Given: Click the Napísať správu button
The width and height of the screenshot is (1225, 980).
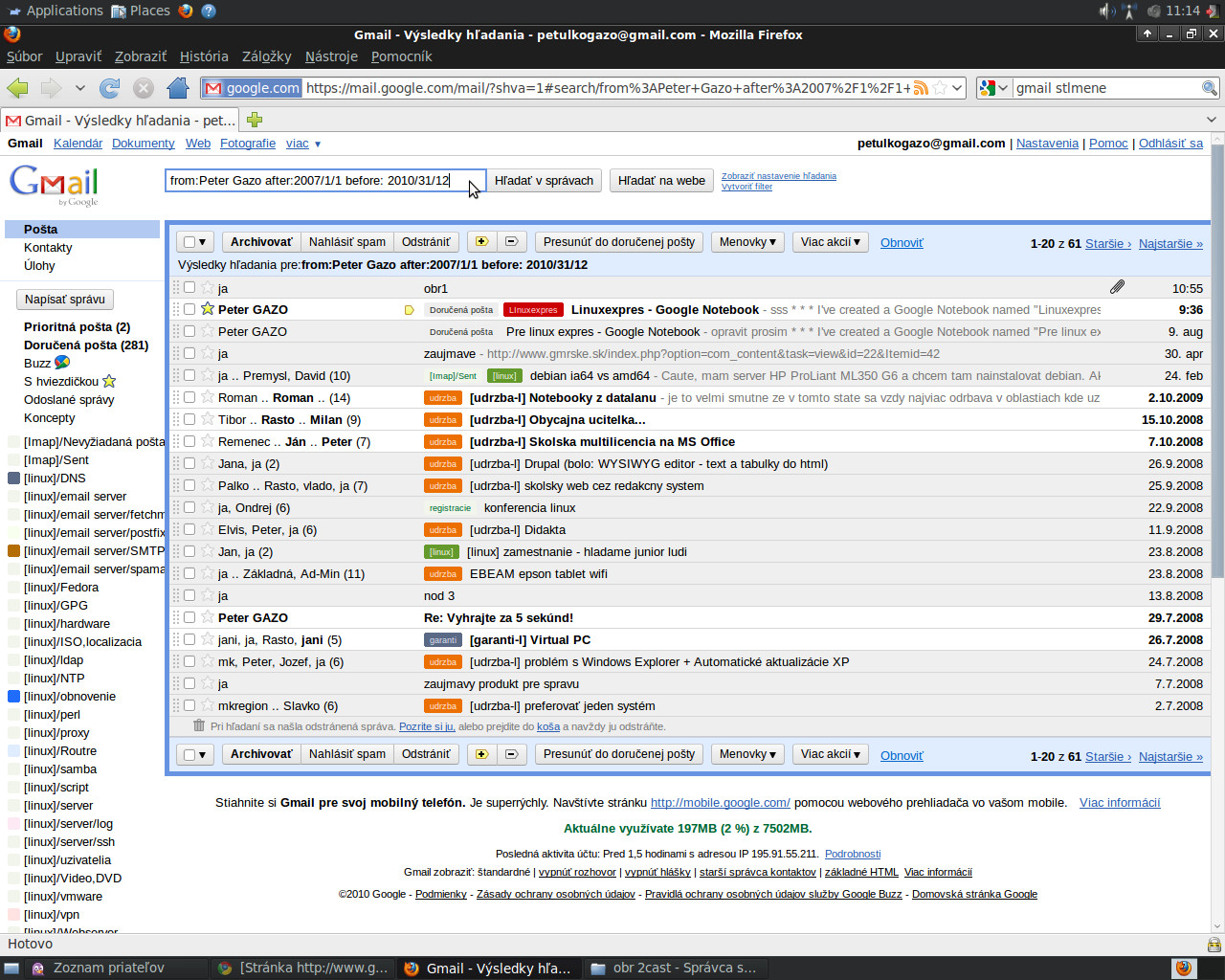Looking at the screenshot, I should [x=65, y=300].
